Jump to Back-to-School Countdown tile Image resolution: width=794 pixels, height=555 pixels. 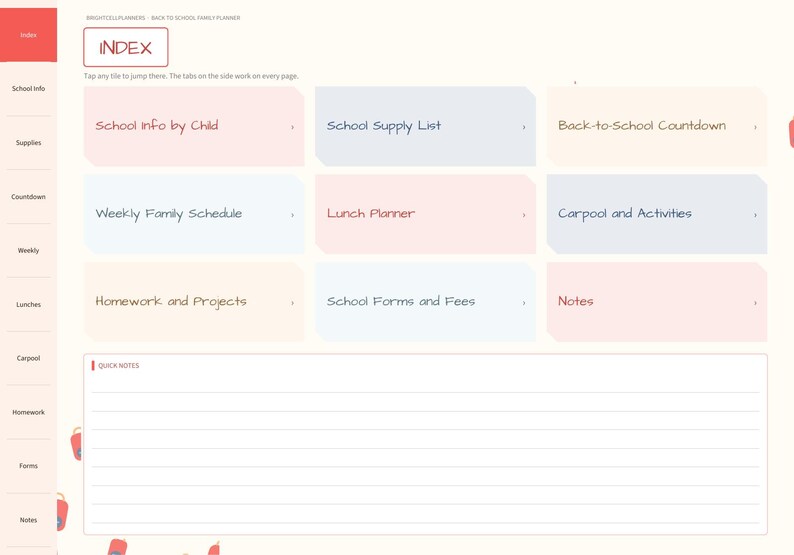click(657, 126)
